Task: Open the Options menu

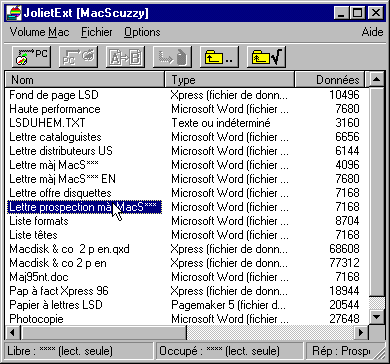Action: pos(142,32)
